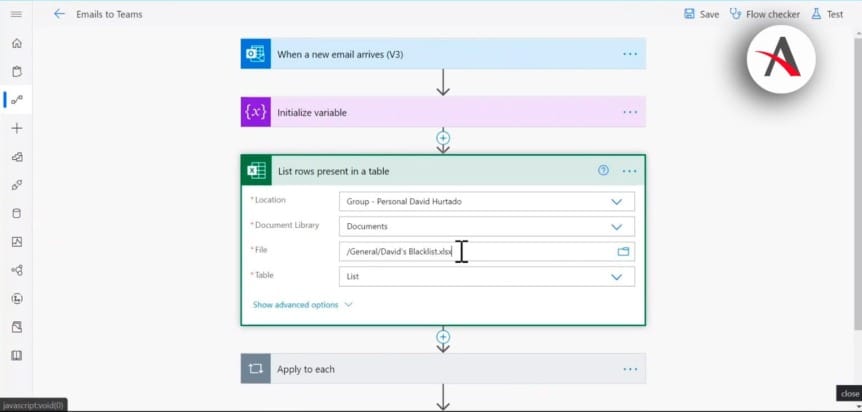This screenshot has width=862, height=412.
Task: Open Process advisor icon in sidebar
Action: [x=16, y=299]
